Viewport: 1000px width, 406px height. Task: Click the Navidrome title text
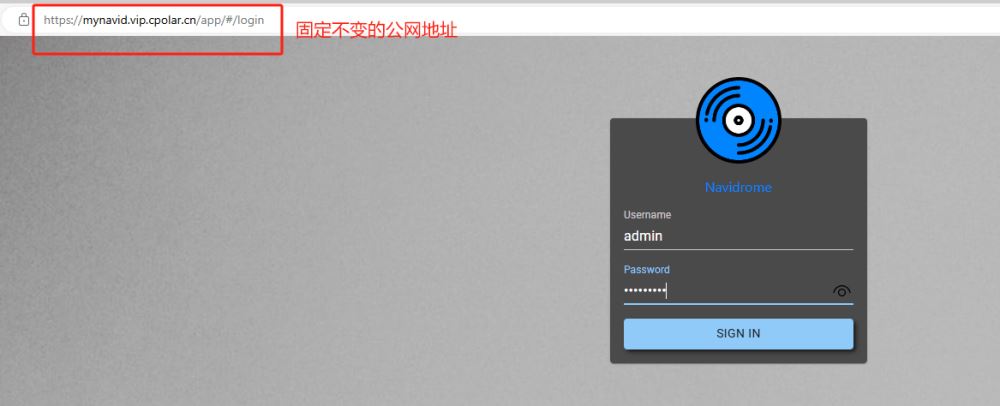(738, 187)
